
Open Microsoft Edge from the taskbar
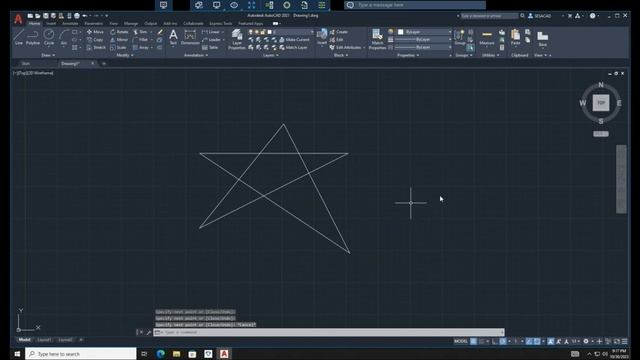point(160,354)
